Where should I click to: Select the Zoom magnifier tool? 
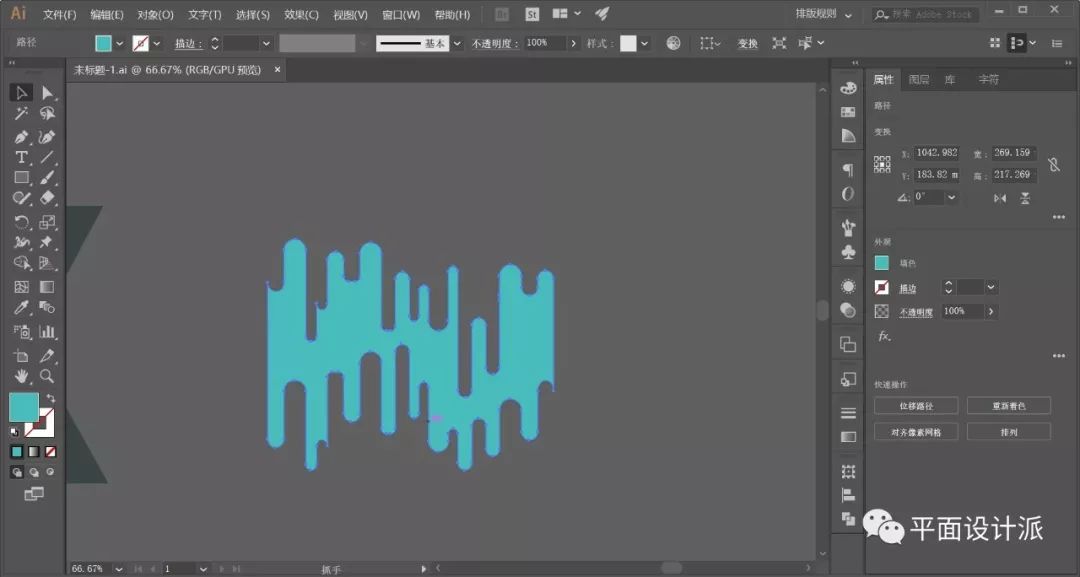click(x=47, y=376)
